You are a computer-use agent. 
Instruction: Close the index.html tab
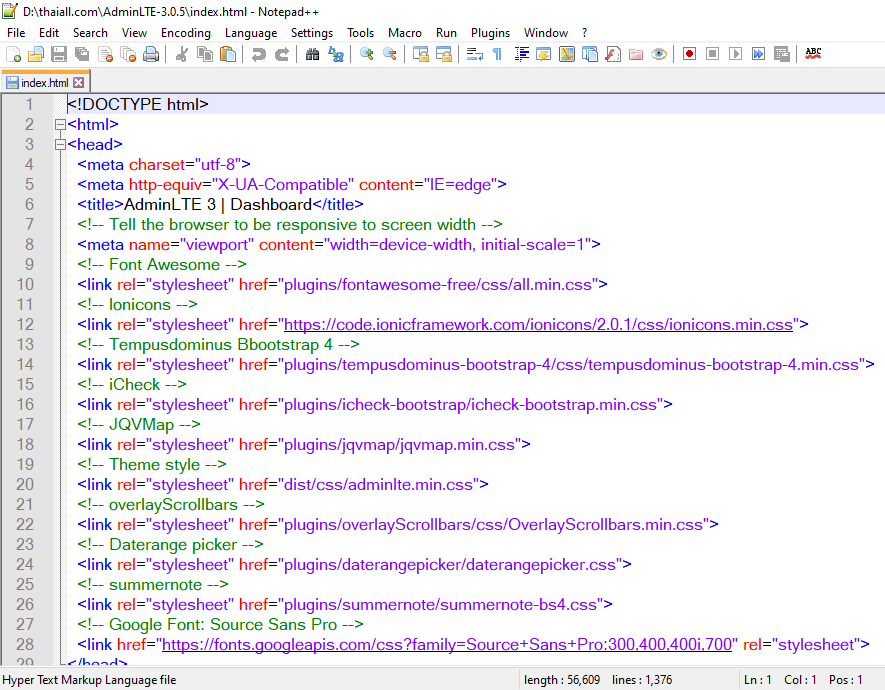80,83
